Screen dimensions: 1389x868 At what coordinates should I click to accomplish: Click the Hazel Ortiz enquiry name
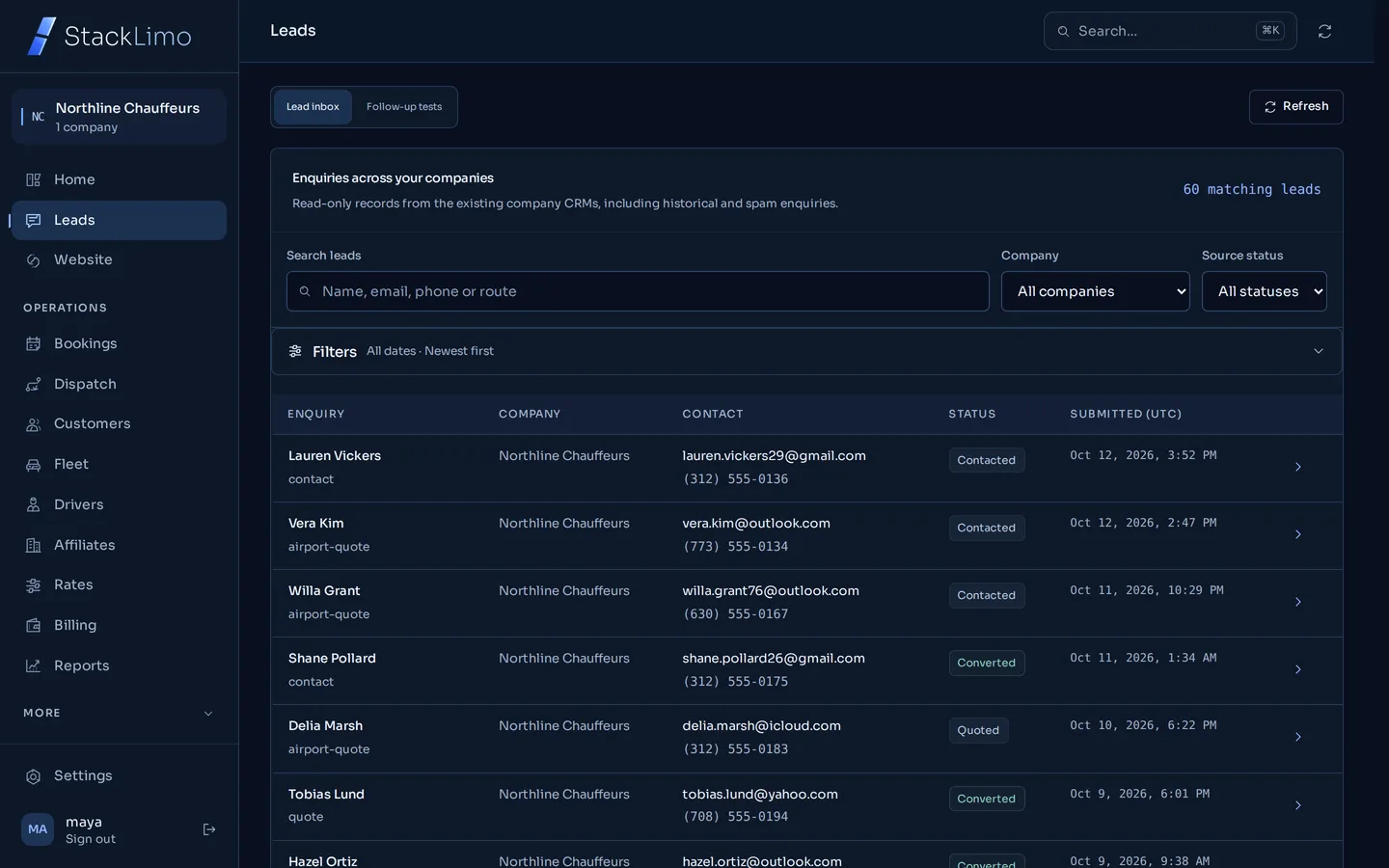coord(322,861)
